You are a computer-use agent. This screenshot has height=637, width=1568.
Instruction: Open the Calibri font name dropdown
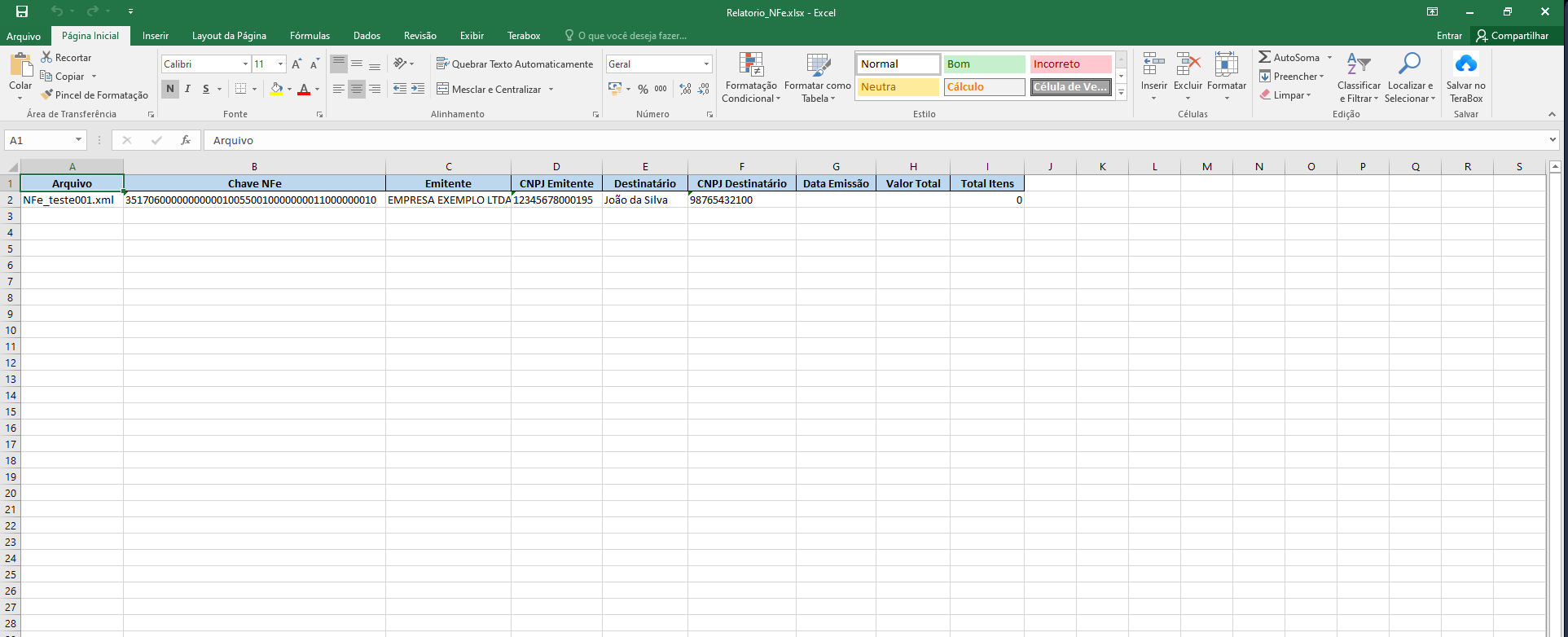(x=245, y=64)
